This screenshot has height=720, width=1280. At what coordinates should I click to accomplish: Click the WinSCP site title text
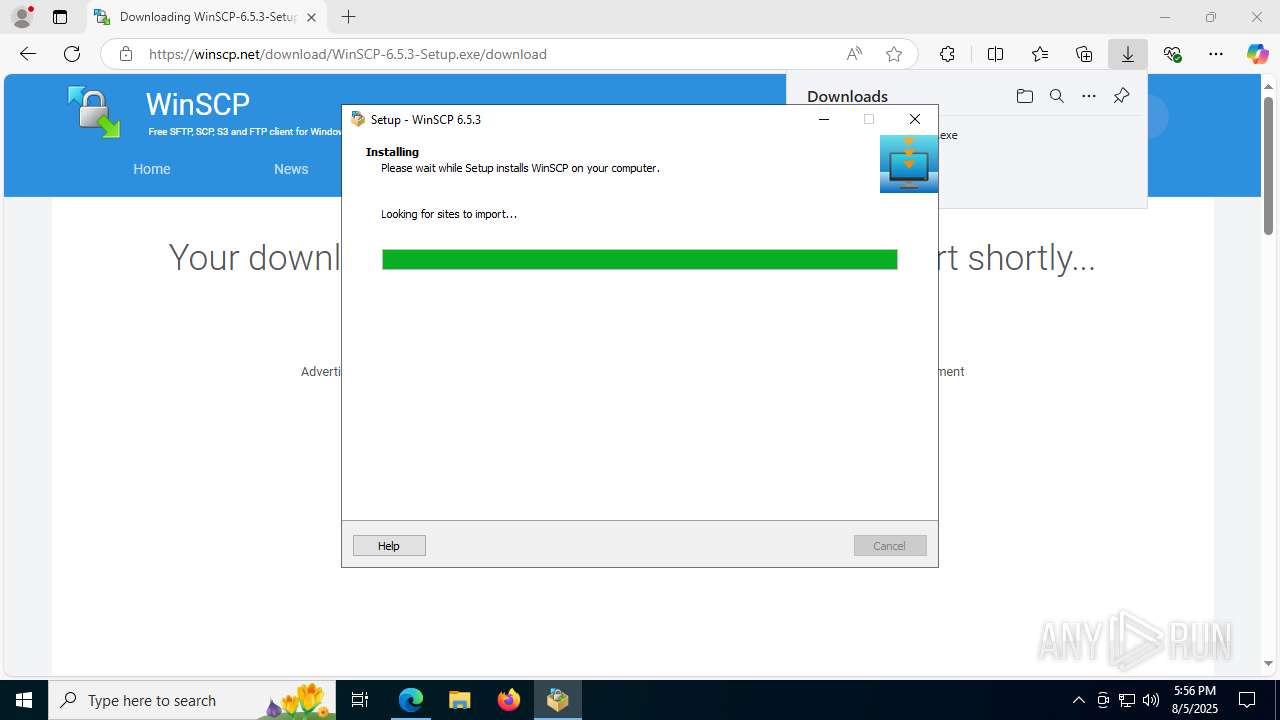[x=198, y=104]
